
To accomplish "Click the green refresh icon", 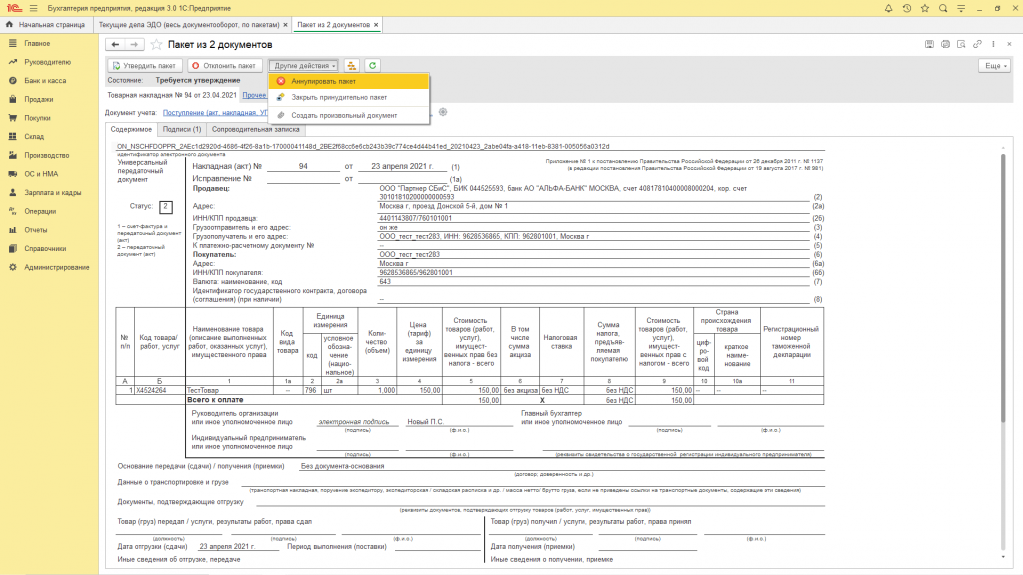I will tap(372, 65).
